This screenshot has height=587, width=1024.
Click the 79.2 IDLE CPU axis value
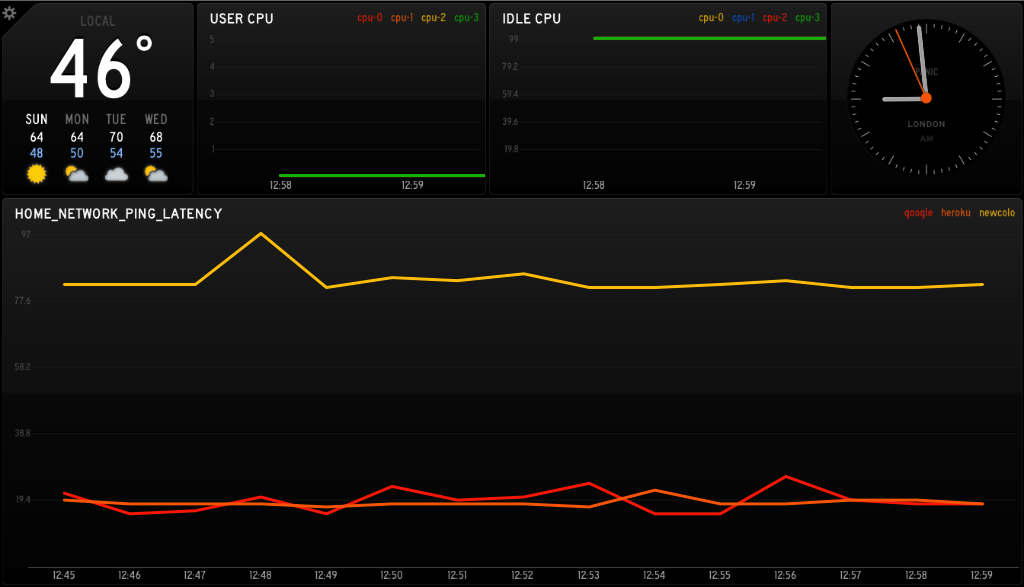point(510,67)
